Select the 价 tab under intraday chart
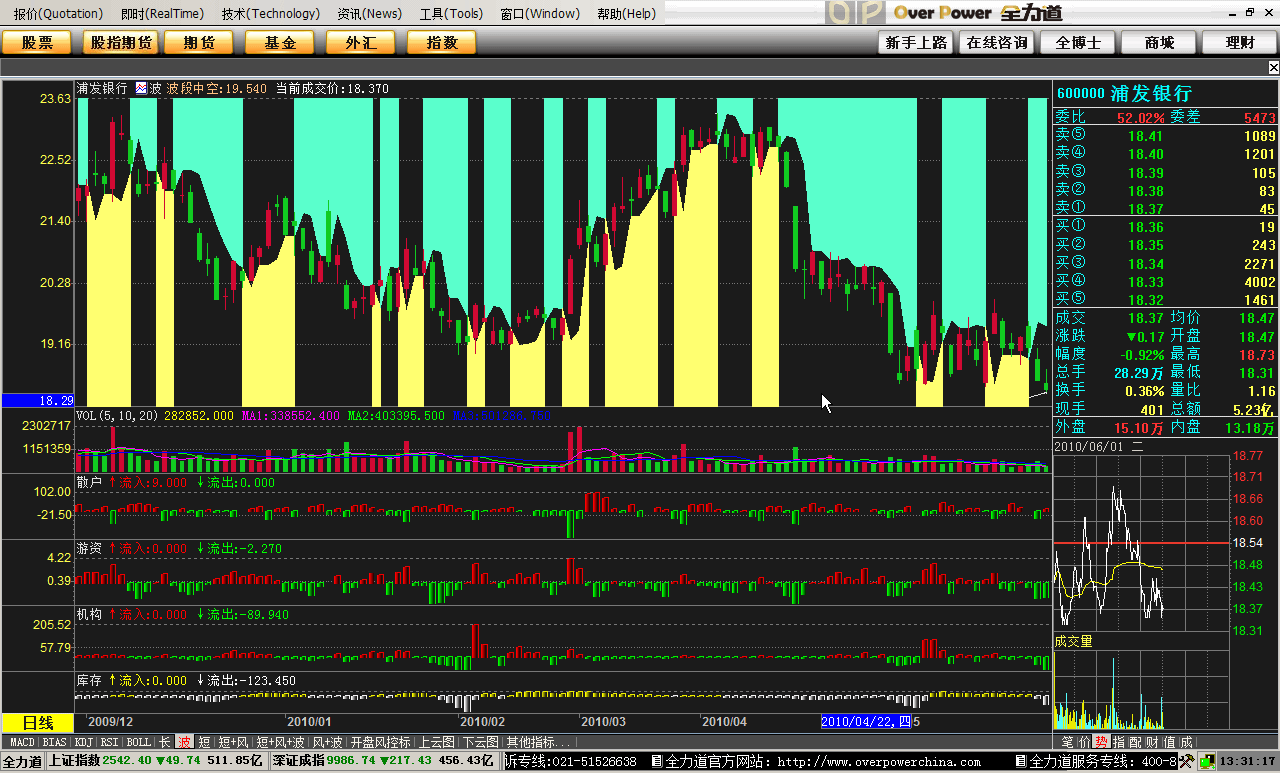This screenshot has height=773, width=1280. pyautogui.click(x=1084, y=741)
